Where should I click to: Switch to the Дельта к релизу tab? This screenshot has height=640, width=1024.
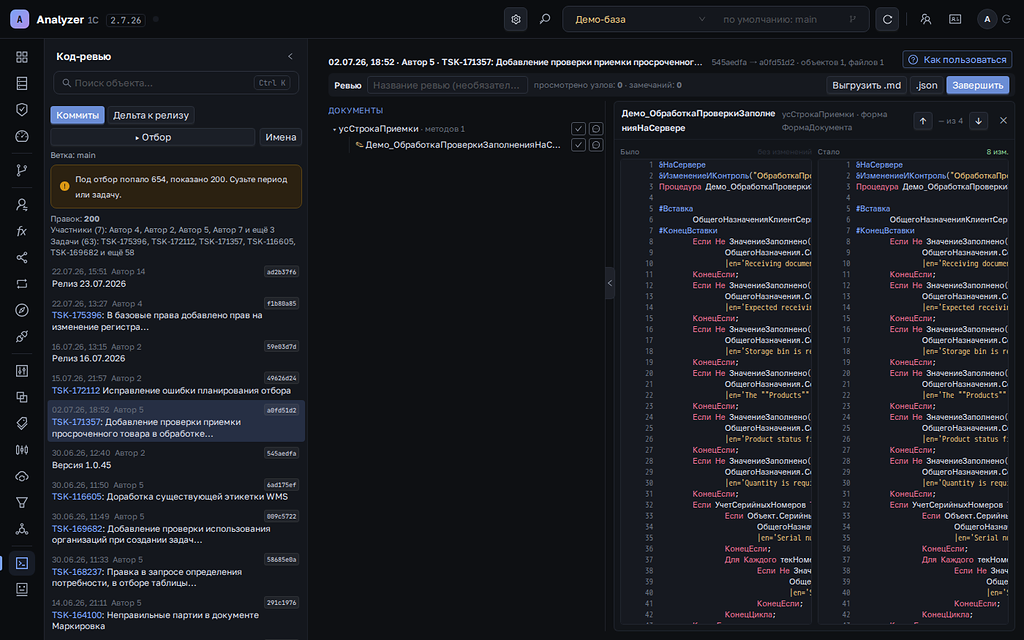(x=151, y=115)
